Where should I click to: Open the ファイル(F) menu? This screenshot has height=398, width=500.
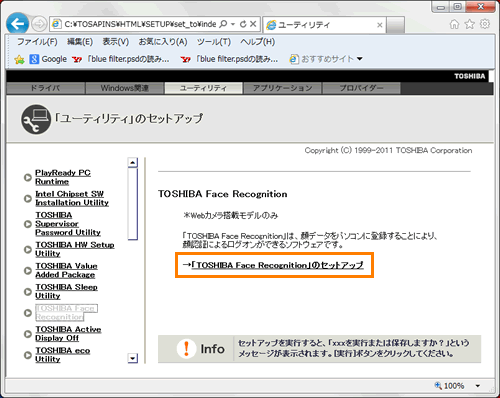[37, 42]
